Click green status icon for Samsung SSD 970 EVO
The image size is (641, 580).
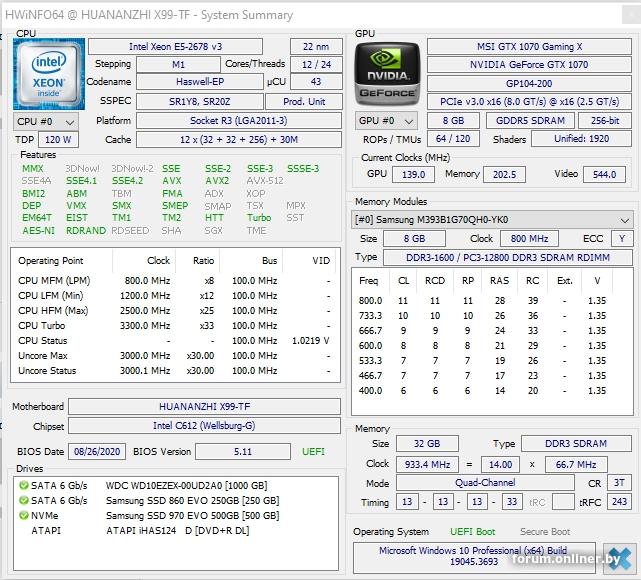(x=24, y=515)
